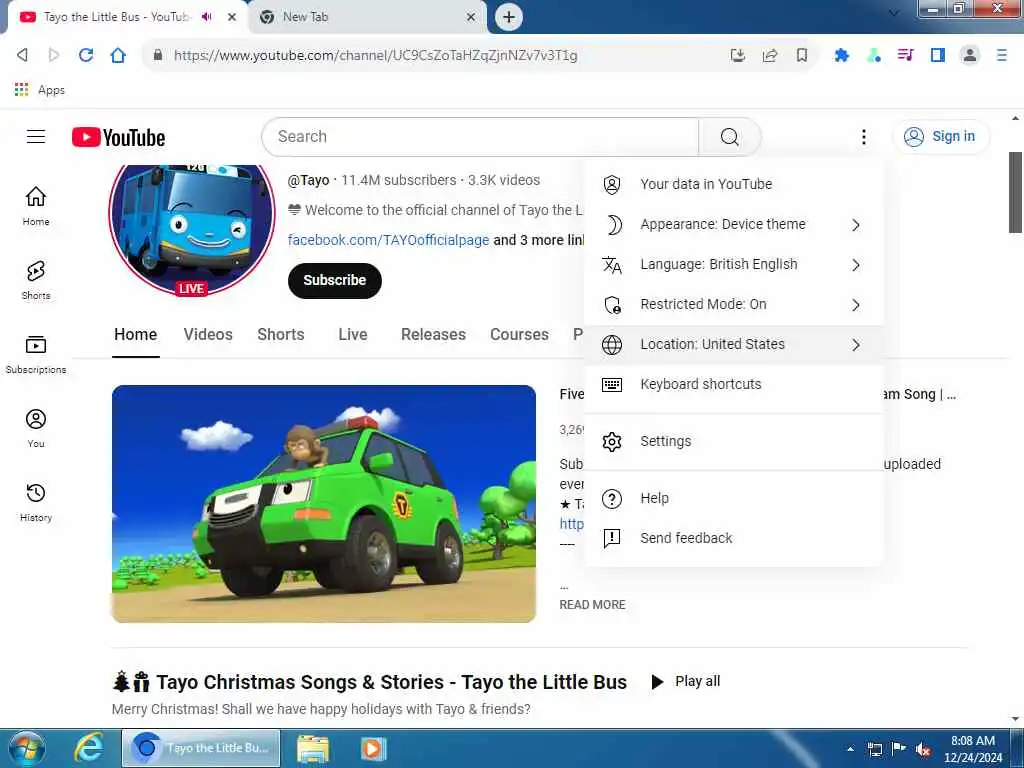This screenshot has height=768, width=1024.
Task: Expand the Location: United States submenu
Action: pyautogui.click(x=733, y=344)
